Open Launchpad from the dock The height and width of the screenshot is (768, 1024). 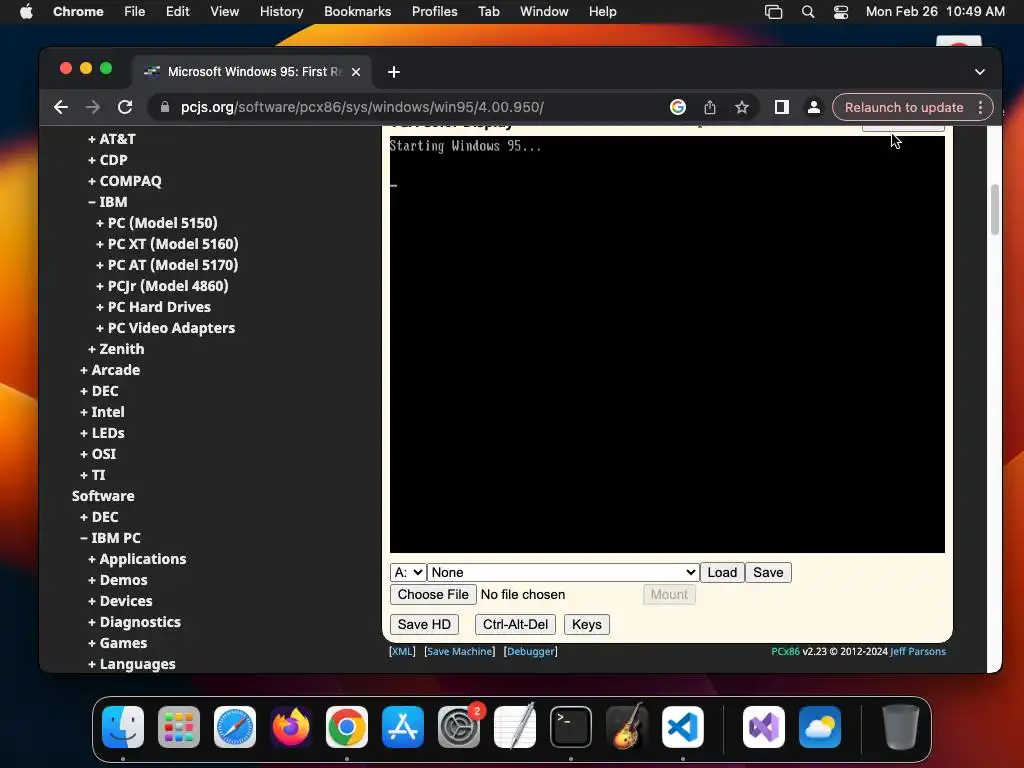click(179, 727)
